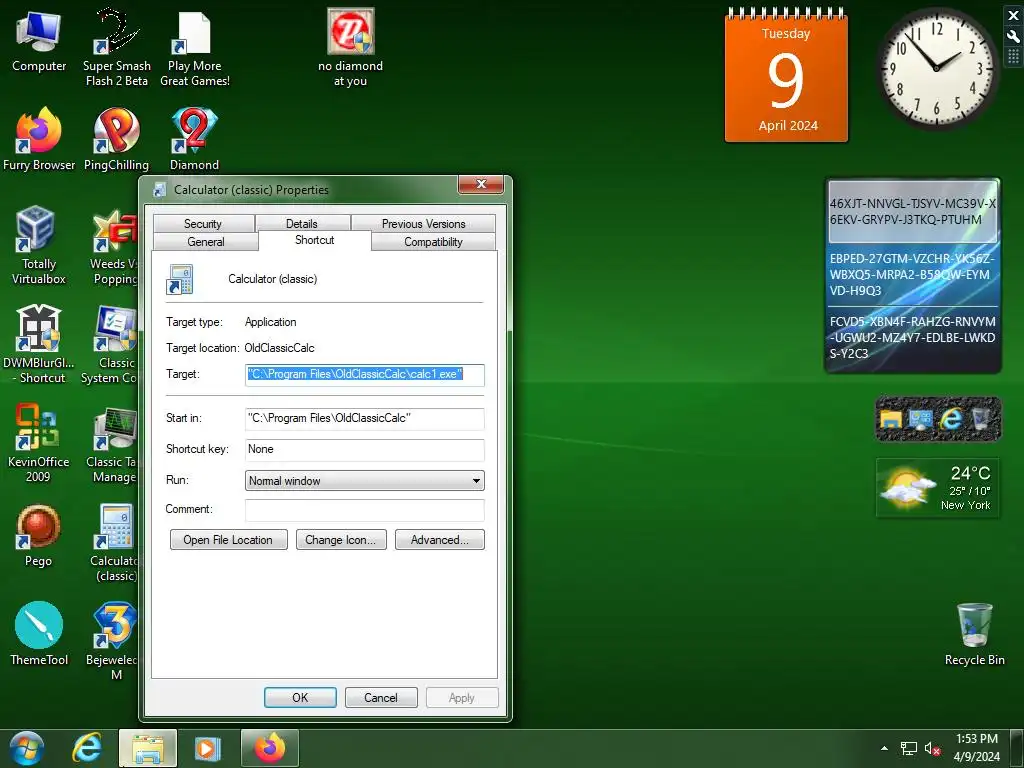Switch to the Details tab
Viewport: 1024px width, 768px height.
302,223
